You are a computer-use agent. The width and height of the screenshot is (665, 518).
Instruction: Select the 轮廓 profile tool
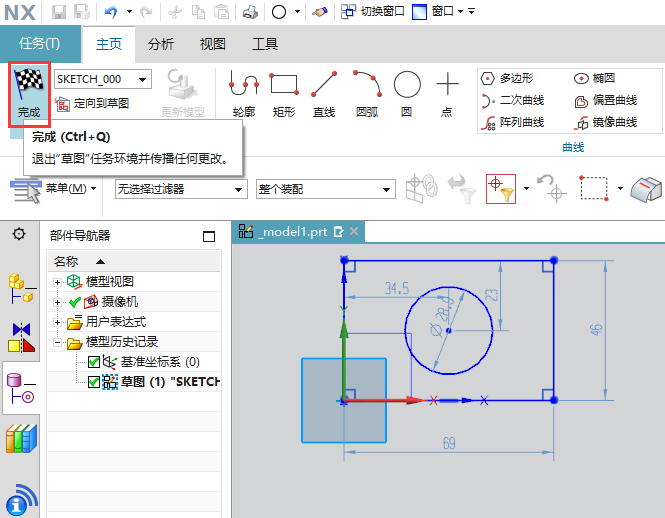coord(244,94)
